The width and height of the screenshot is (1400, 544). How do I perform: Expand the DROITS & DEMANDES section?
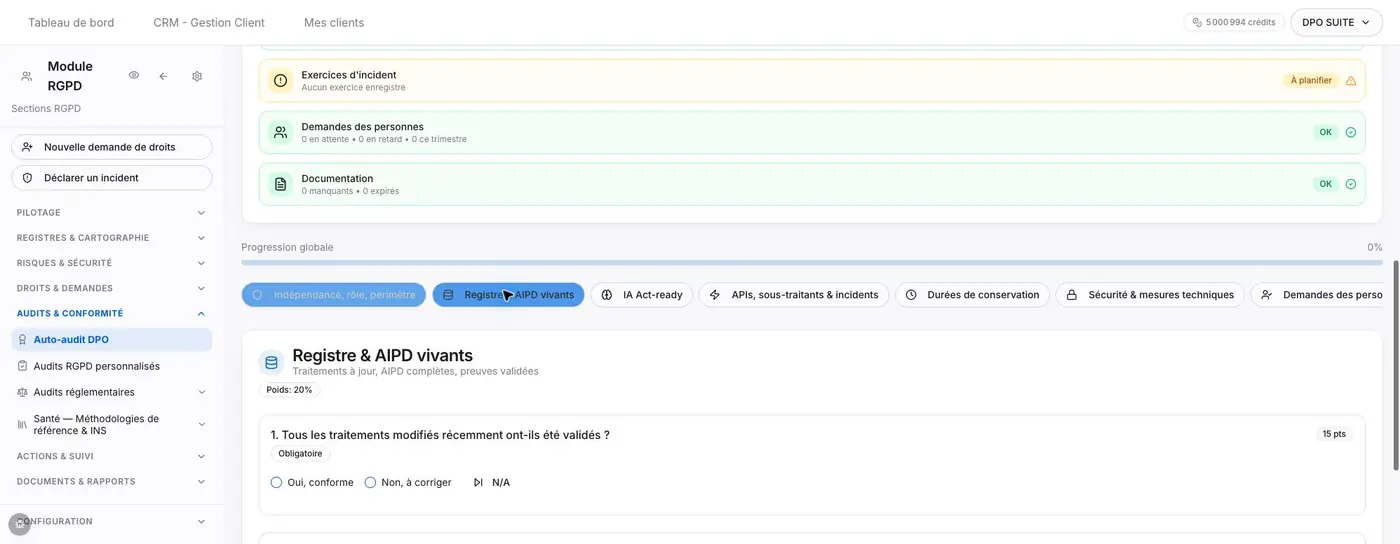click(x=112, y=288)
